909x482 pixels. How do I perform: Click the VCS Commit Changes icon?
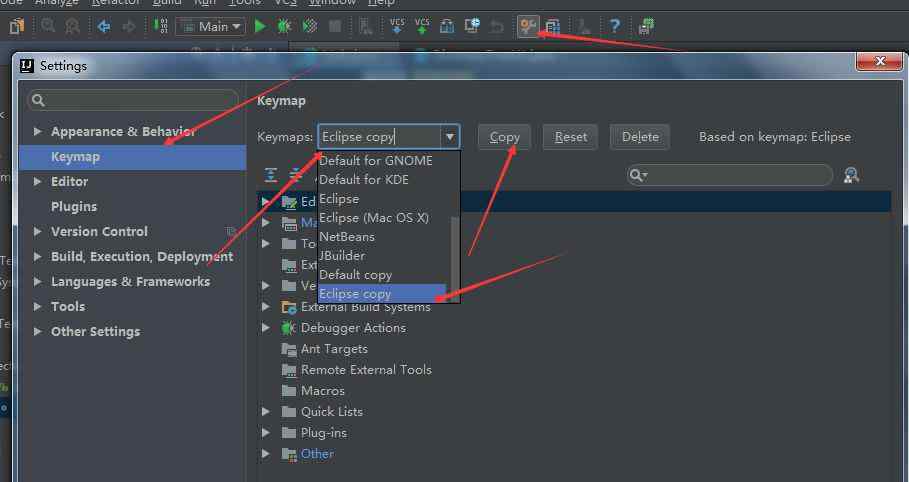click(422, 26)
